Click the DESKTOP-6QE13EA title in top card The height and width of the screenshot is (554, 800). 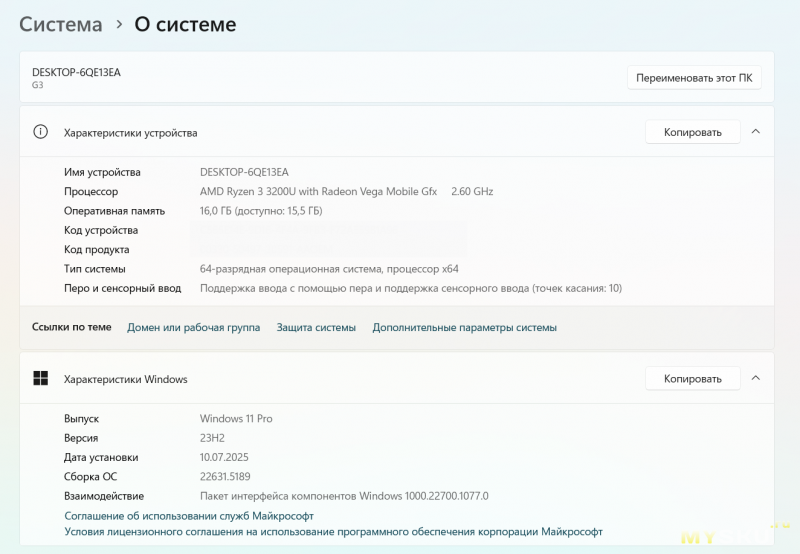(76, 72)
